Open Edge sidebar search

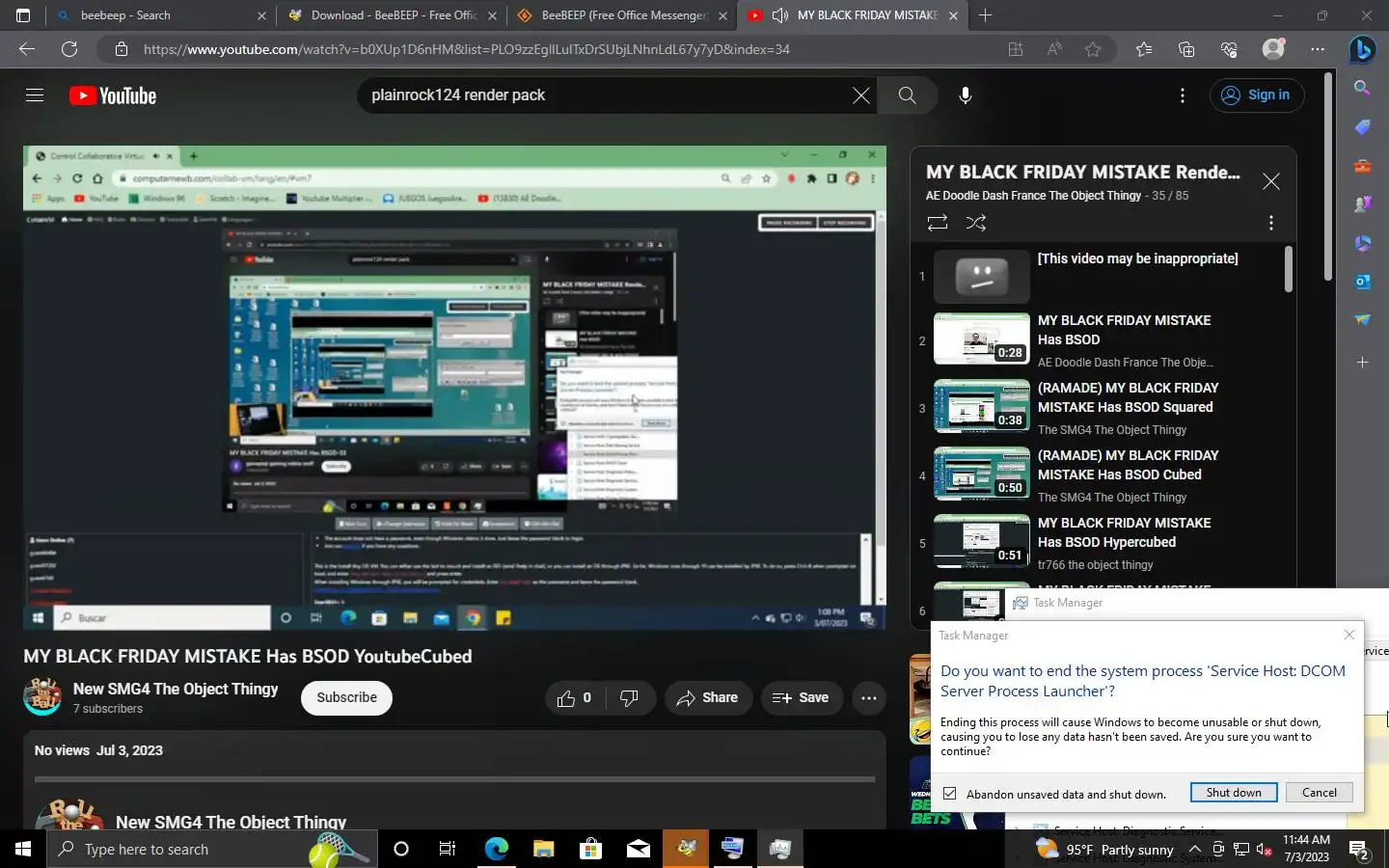coord(1362,88)
